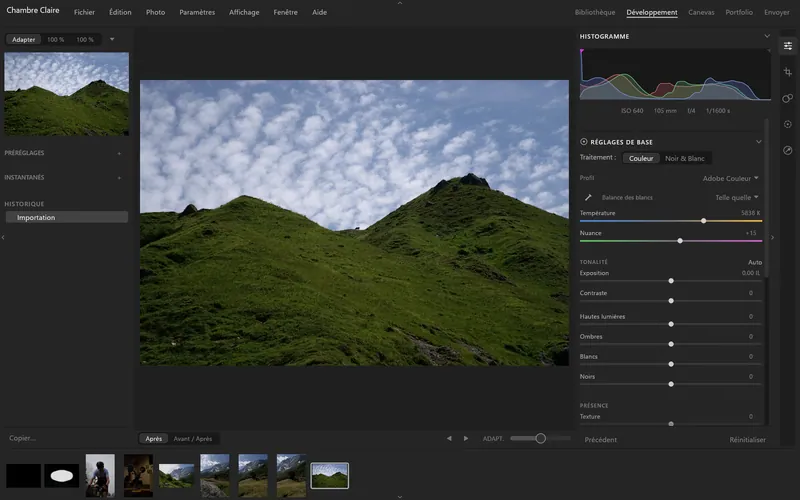Collapse the right panel arrow

(x=772, y=237)
